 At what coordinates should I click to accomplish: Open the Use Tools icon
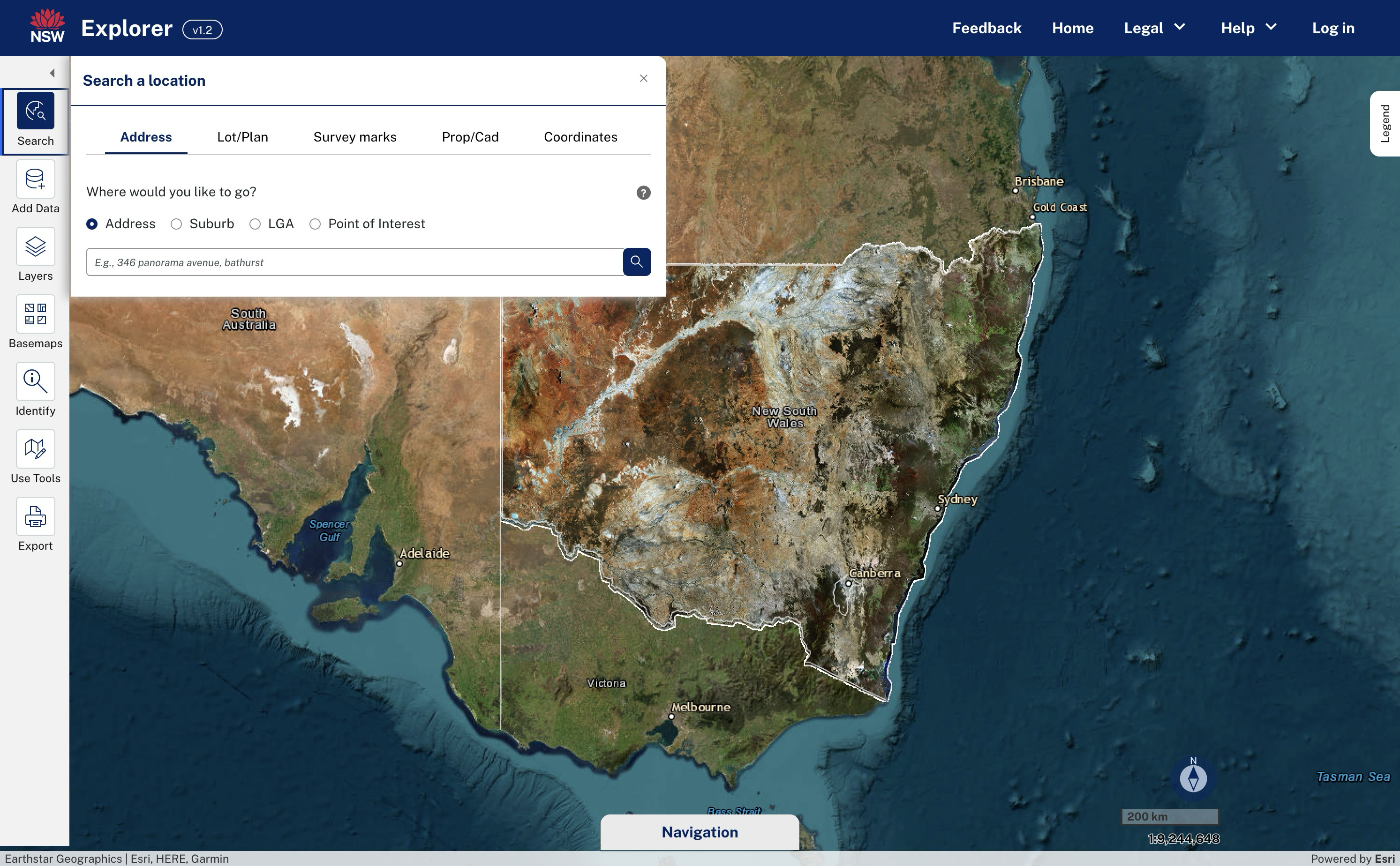36,449
